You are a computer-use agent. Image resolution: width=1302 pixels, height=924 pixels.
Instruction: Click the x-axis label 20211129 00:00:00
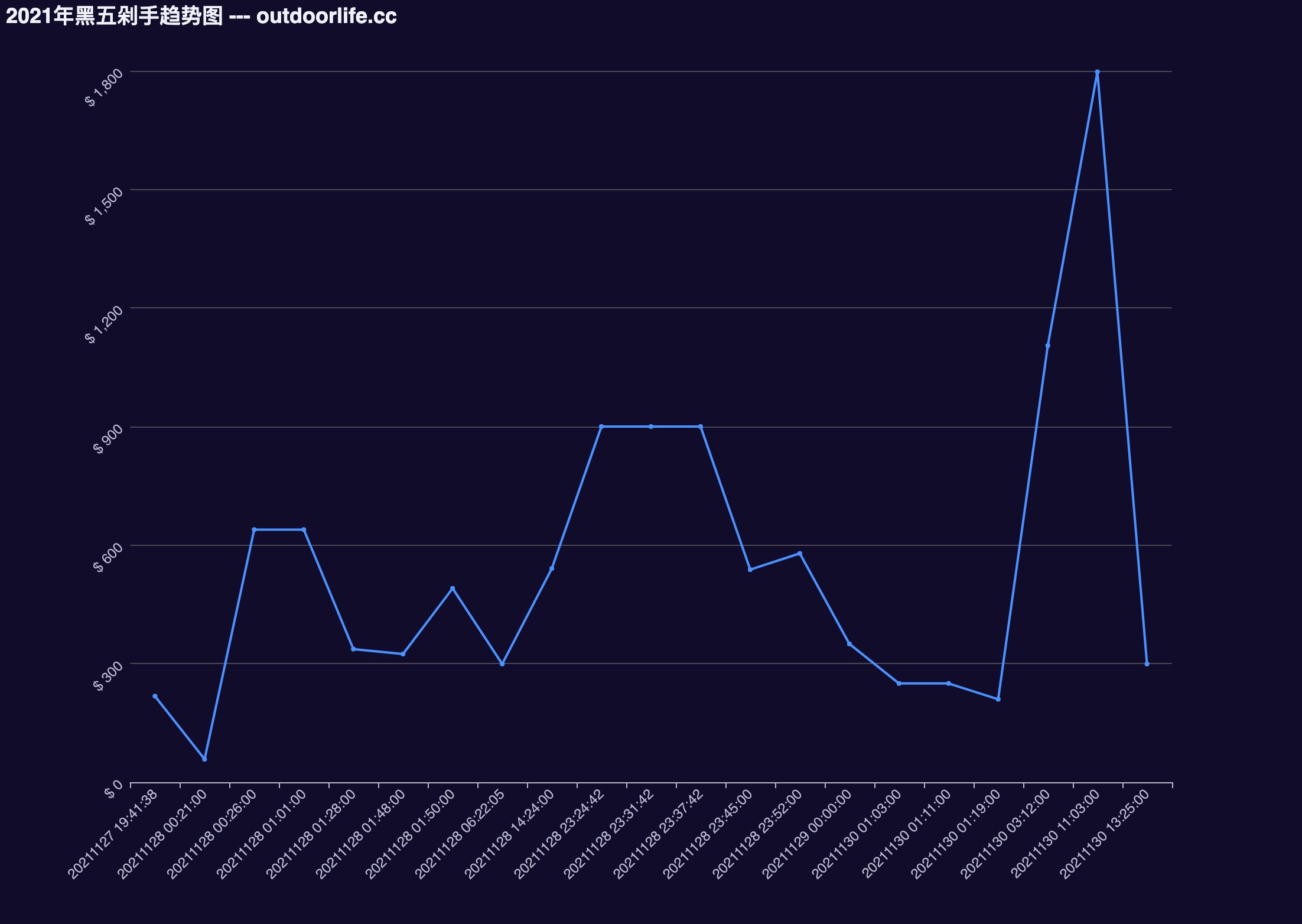tap(807, 834)
